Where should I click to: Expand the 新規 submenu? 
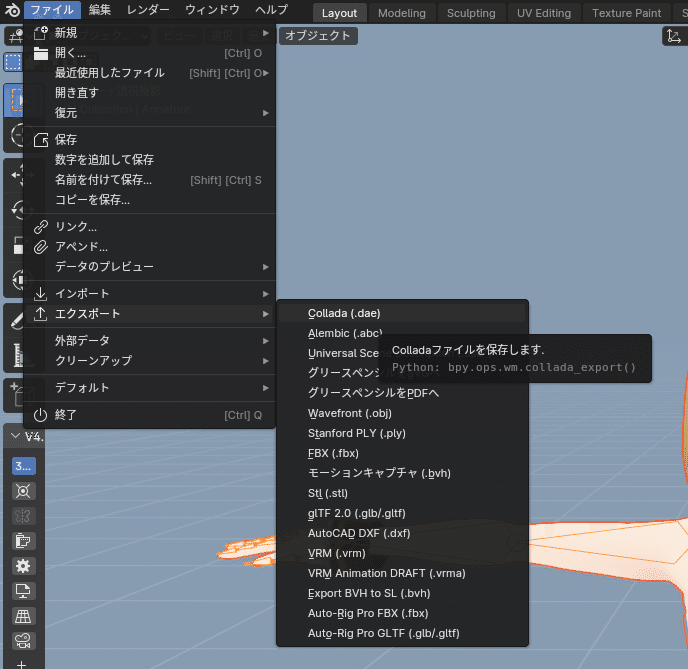tap(150, 33)
